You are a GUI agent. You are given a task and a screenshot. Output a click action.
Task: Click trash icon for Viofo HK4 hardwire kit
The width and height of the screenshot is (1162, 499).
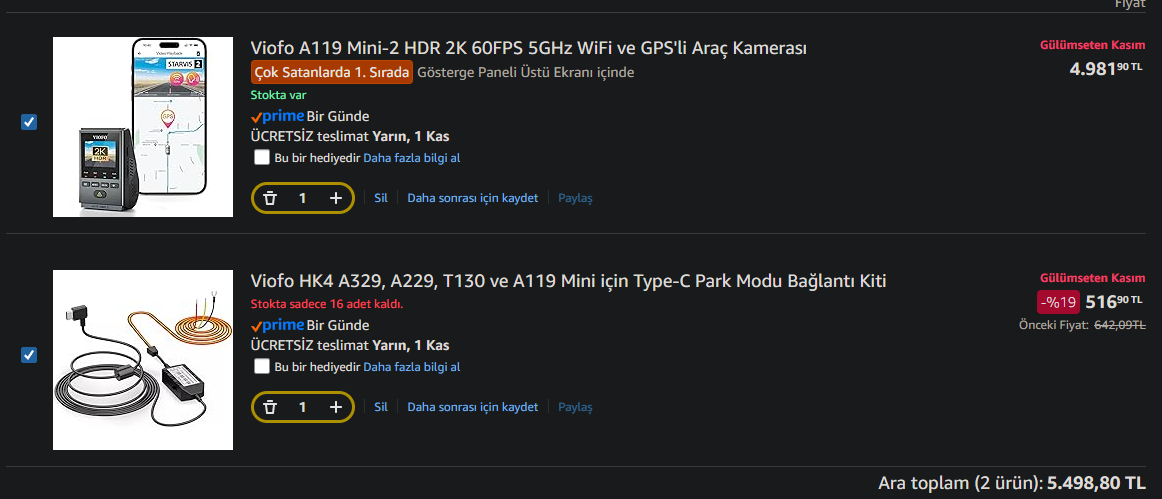[270, 407]
